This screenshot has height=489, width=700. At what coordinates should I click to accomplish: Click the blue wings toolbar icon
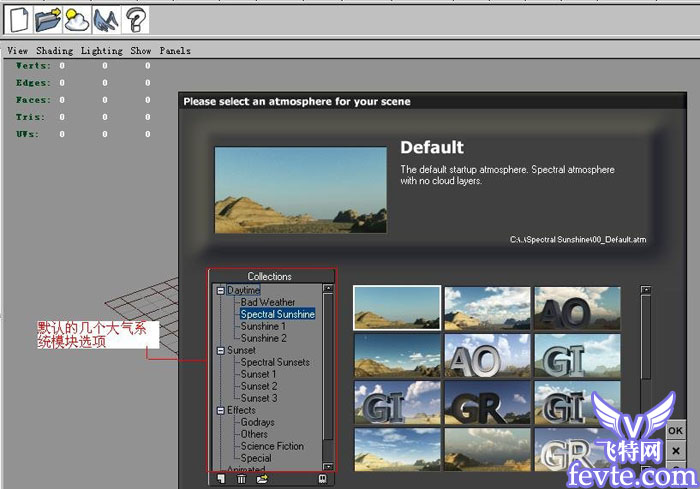[x=105, y=20]
